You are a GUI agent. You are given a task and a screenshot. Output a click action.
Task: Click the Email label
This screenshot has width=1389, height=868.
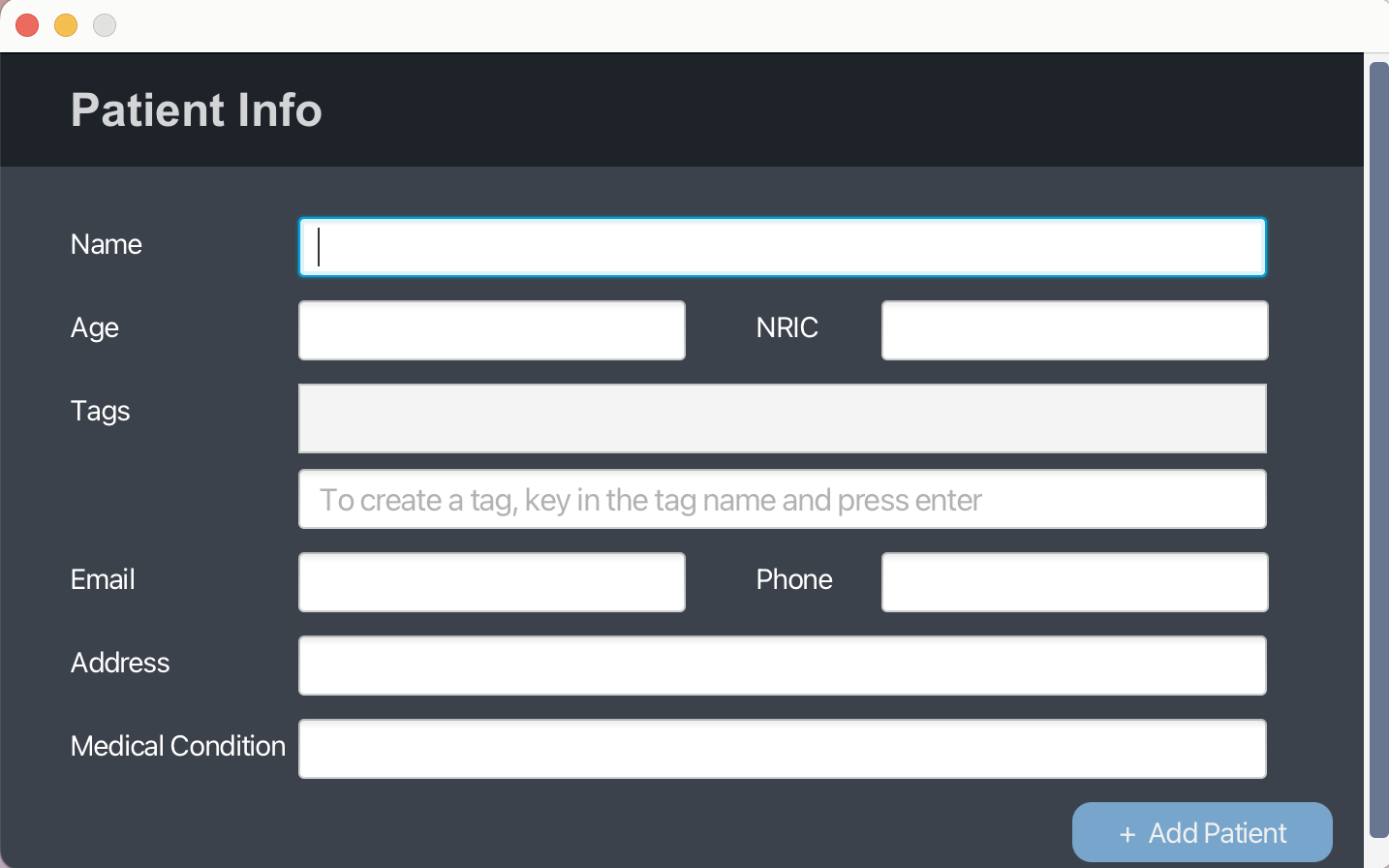pyautogui.click(x=103, y=579)
